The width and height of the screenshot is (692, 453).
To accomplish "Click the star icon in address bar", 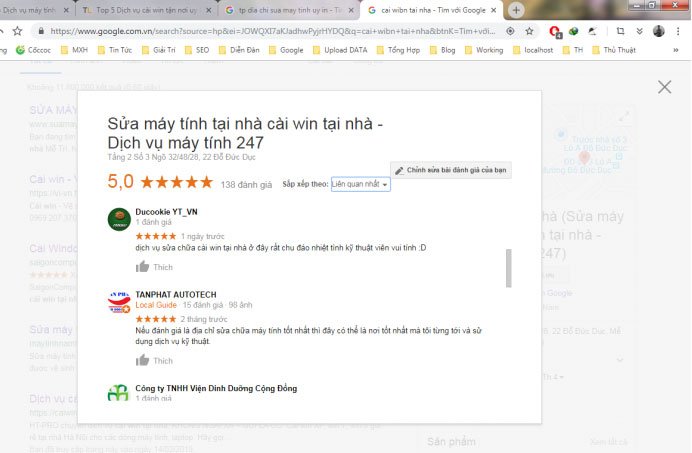I will (x=529, y=31).
